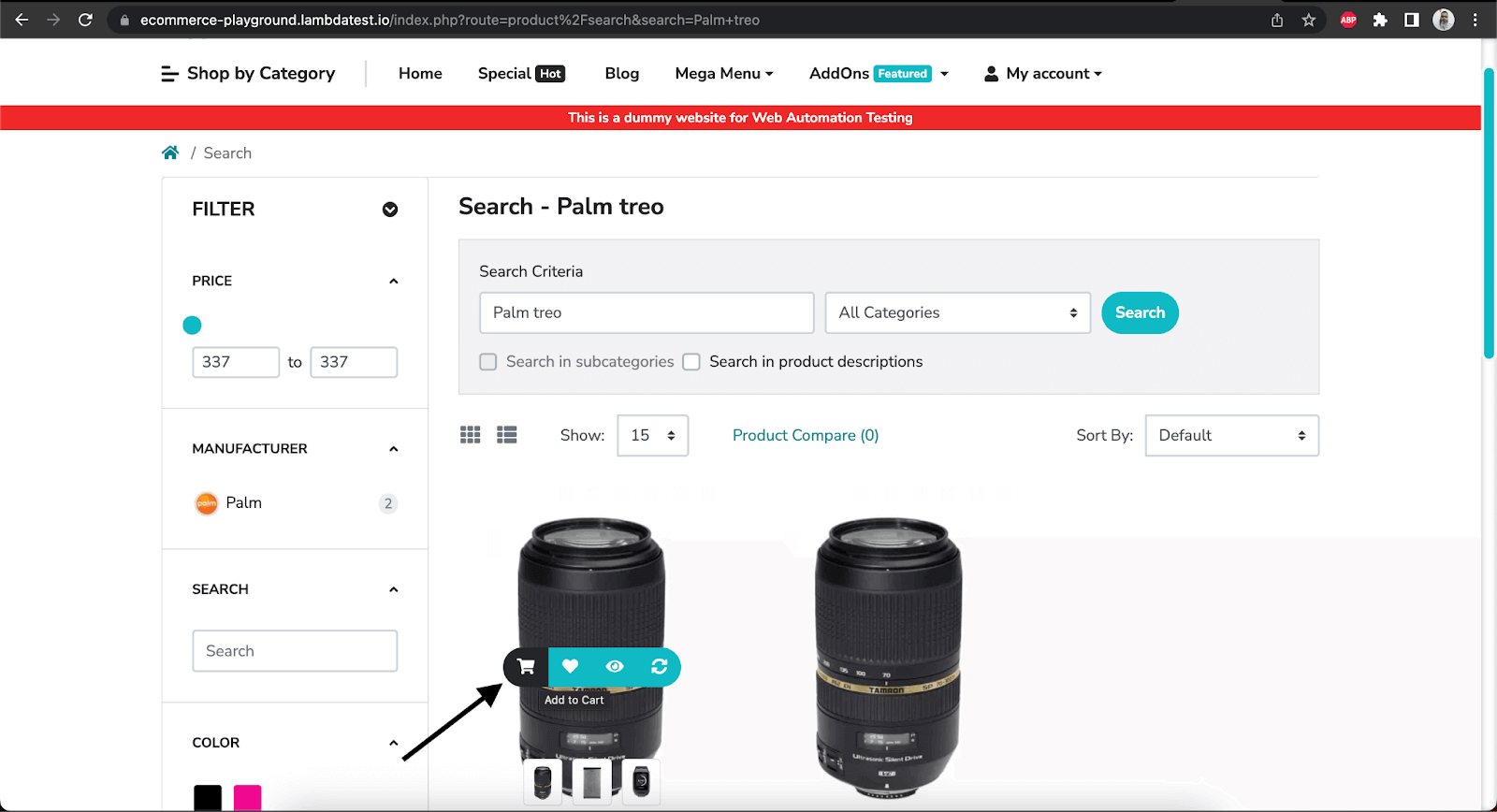
Task: Click the Palm result count badge
Action: pos(388,503)
